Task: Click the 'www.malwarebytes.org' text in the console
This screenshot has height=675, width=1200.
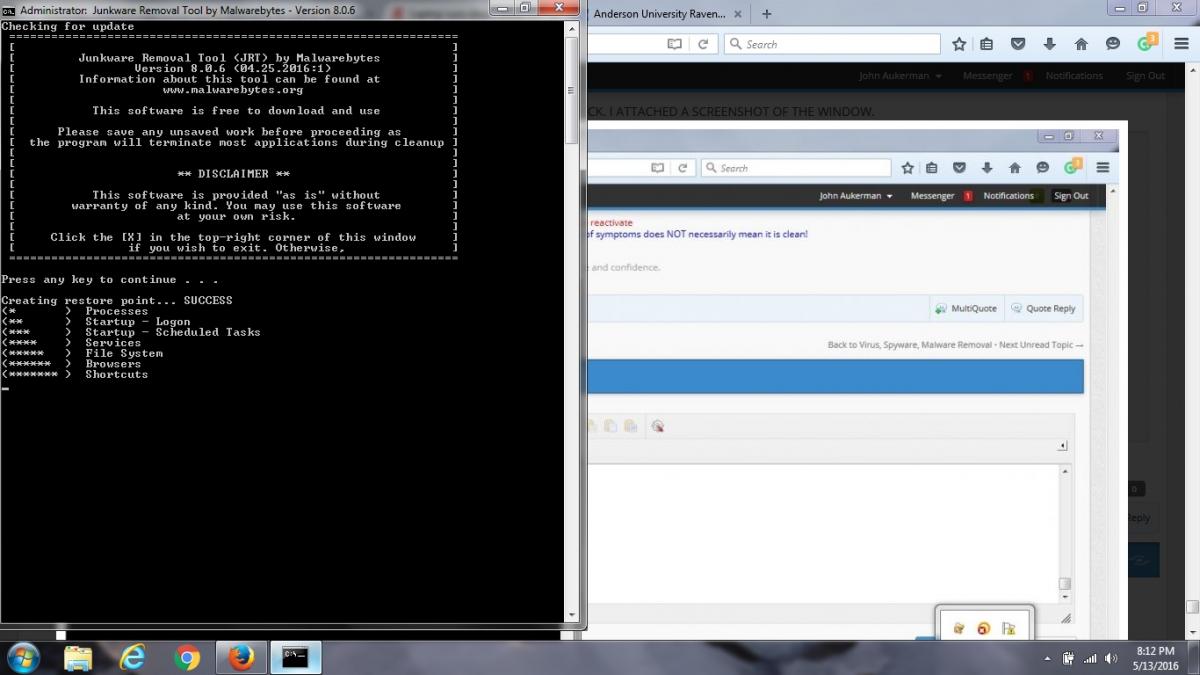Action: (233, 90)
